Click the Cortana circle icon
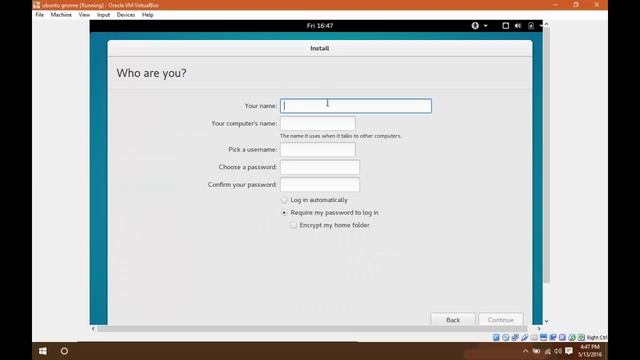Viewport: 640px width, 360px height. pyautogui.click(x=64, y=351)
